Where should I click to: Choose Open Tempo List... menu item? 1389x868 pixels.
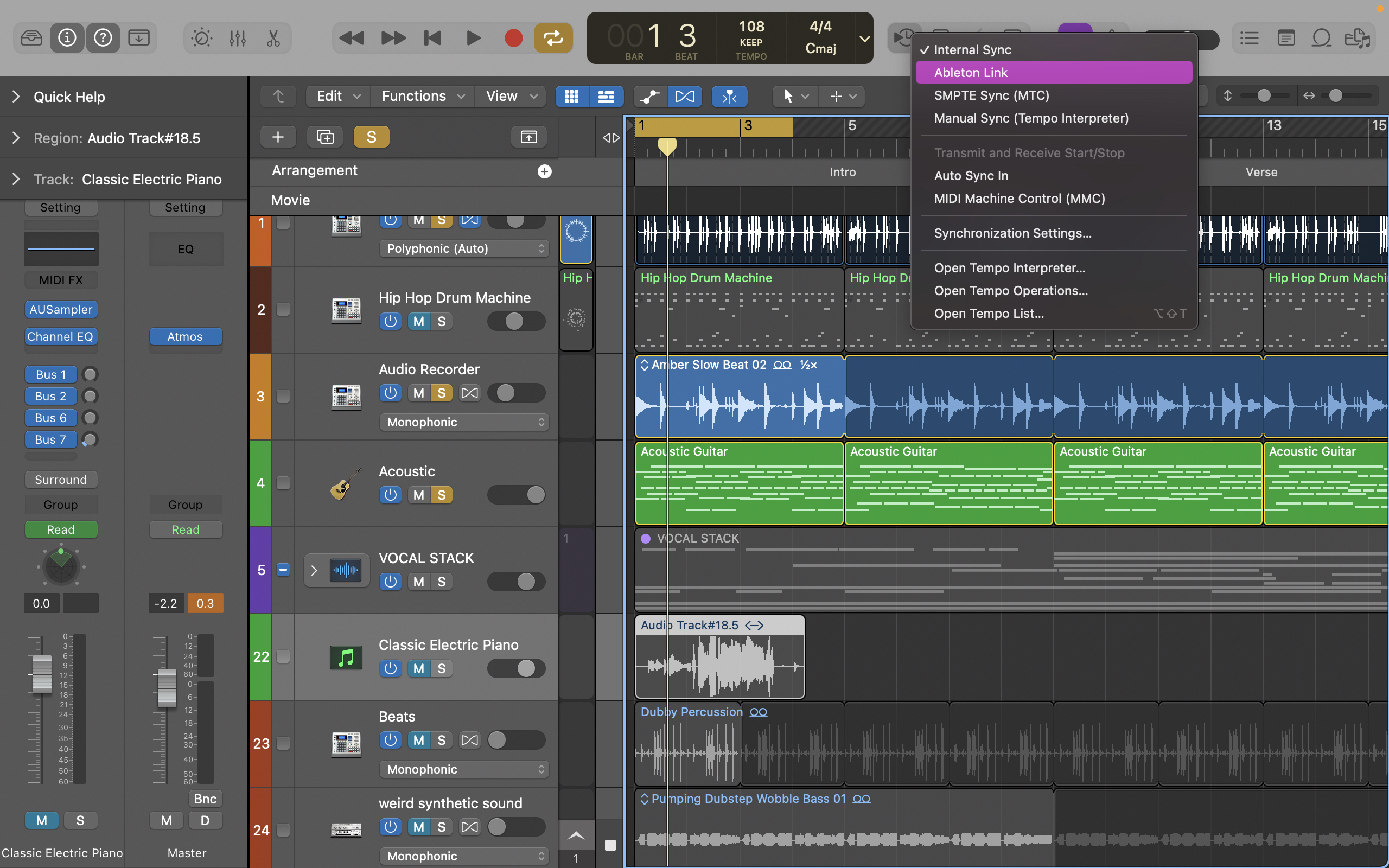pos(1054,314)
